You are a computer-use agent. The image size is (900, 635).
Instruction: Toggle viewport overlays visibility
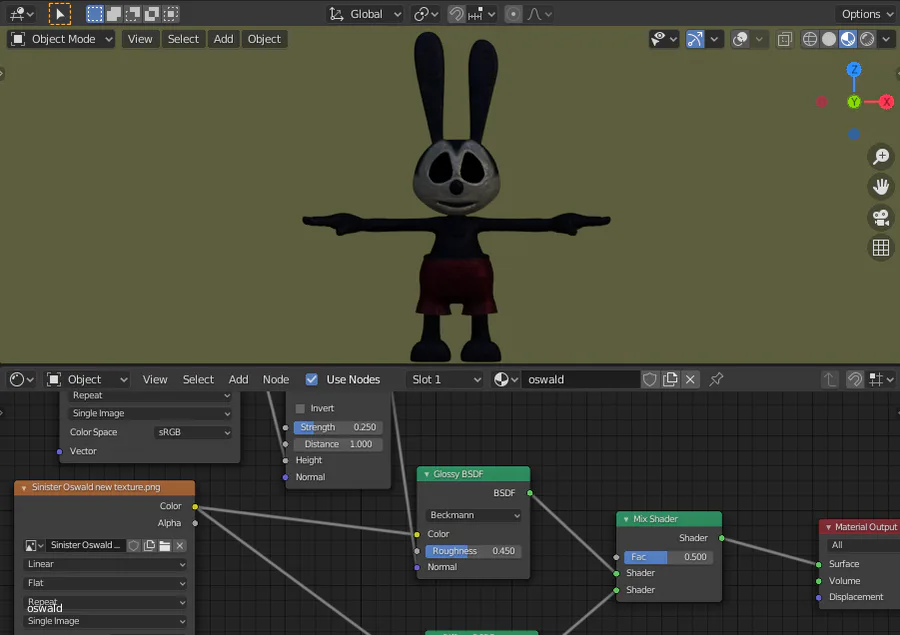pyautogui.click(x=740, y=39)
